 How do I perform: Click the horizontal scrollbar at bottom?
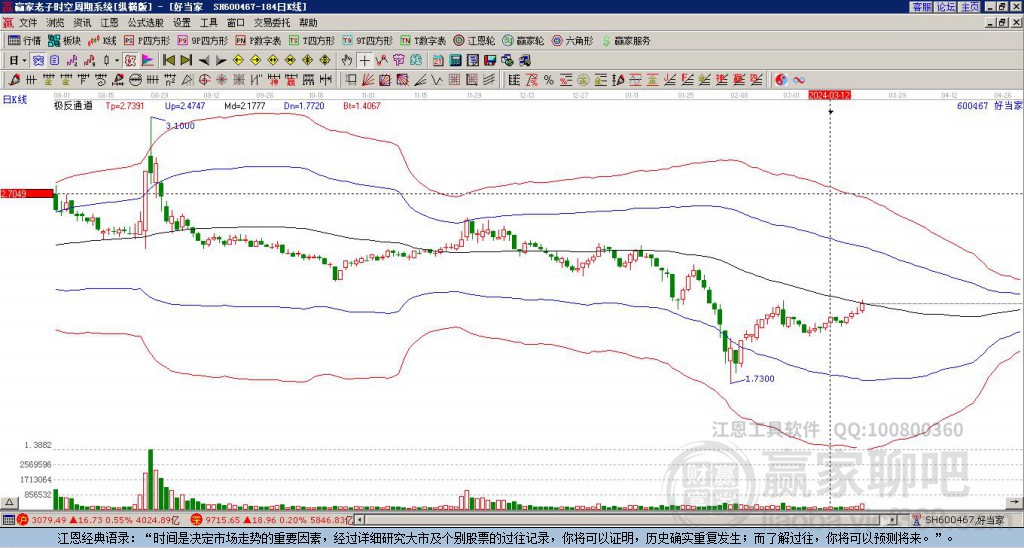coord(627,520)
